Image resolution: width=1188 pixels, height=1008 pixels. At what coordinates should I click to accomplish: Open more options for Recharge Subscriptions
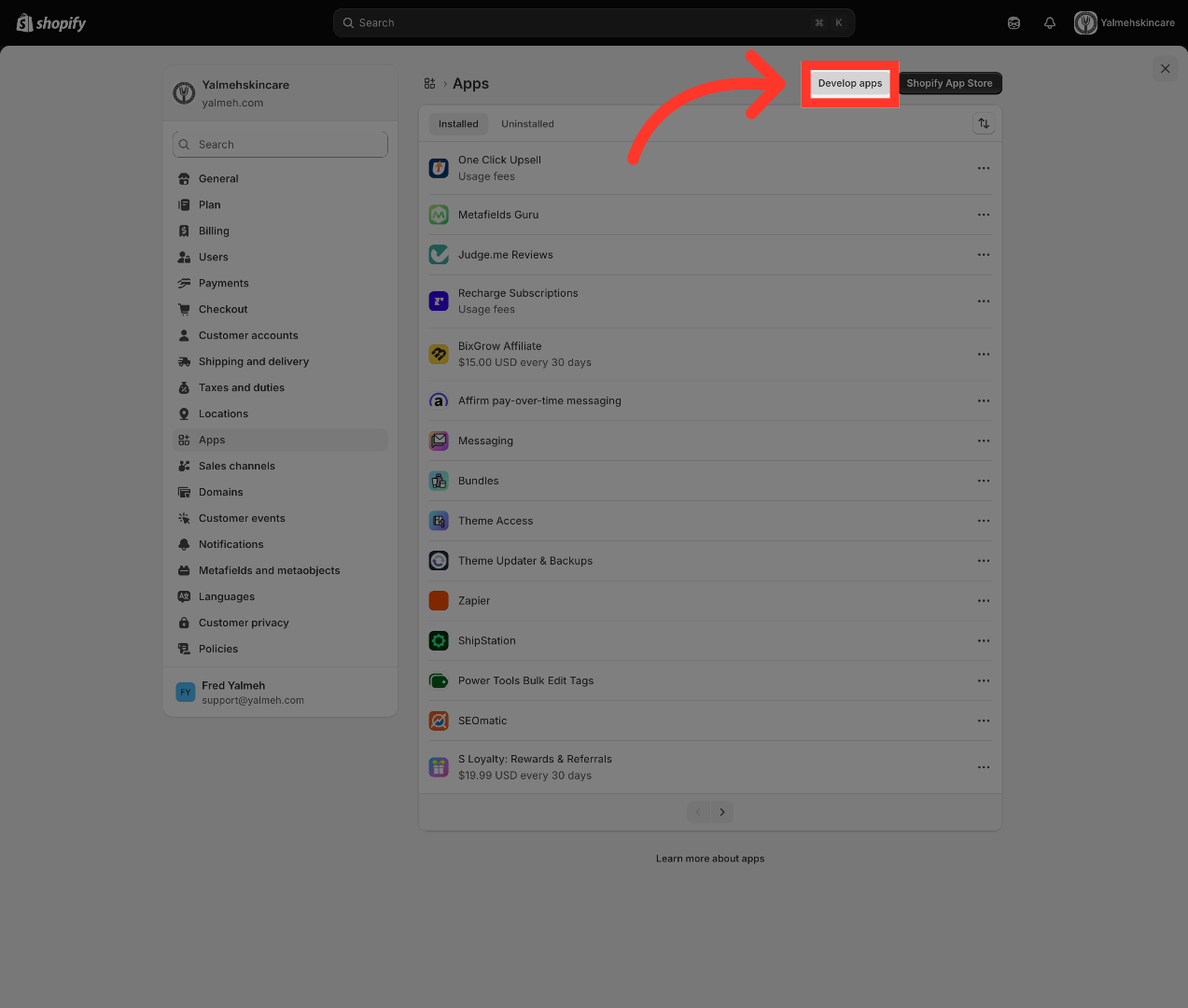[x=984, y=301]
